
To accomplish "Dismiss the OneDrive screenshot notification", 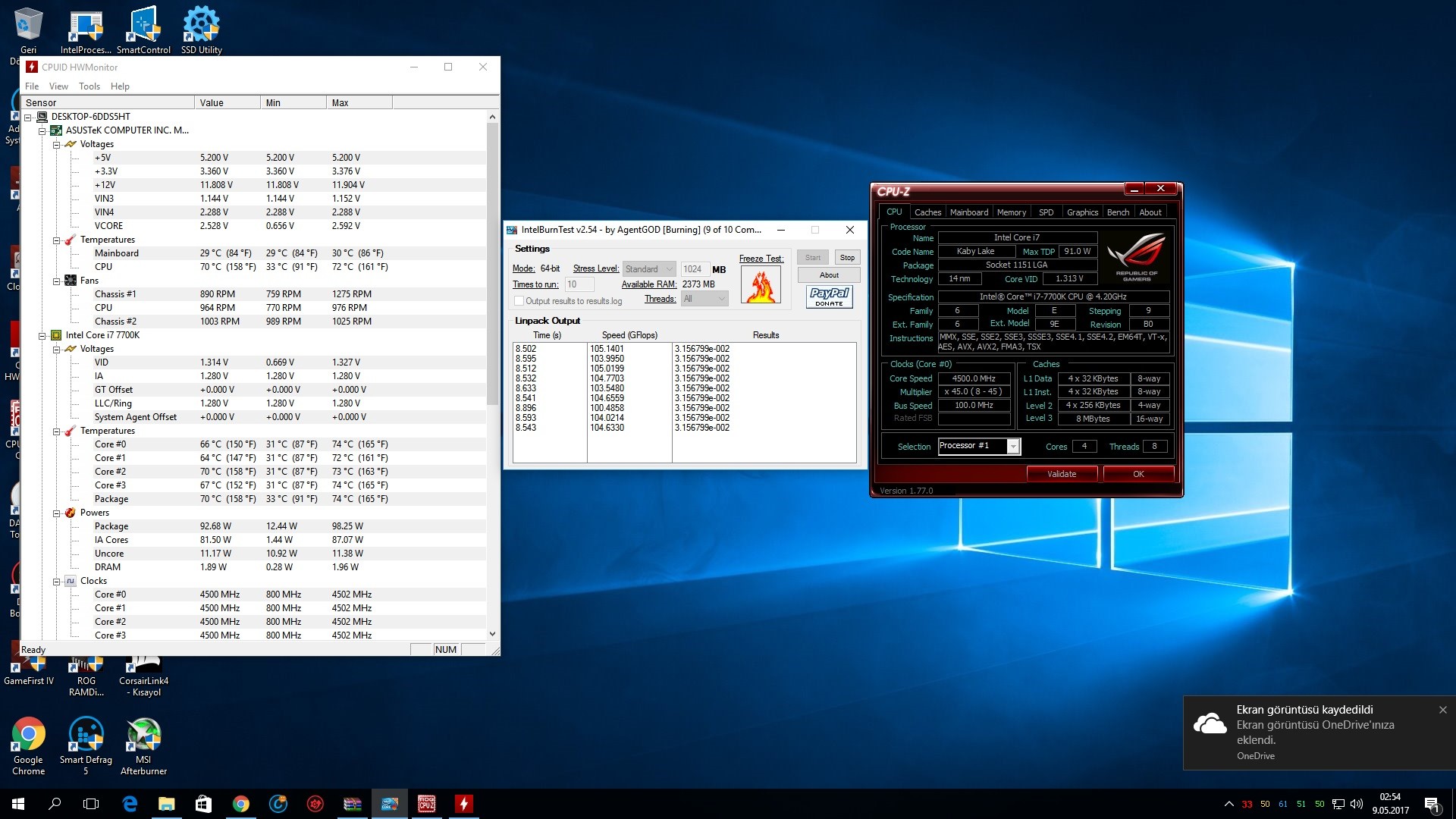I will tap(1442, 711).
